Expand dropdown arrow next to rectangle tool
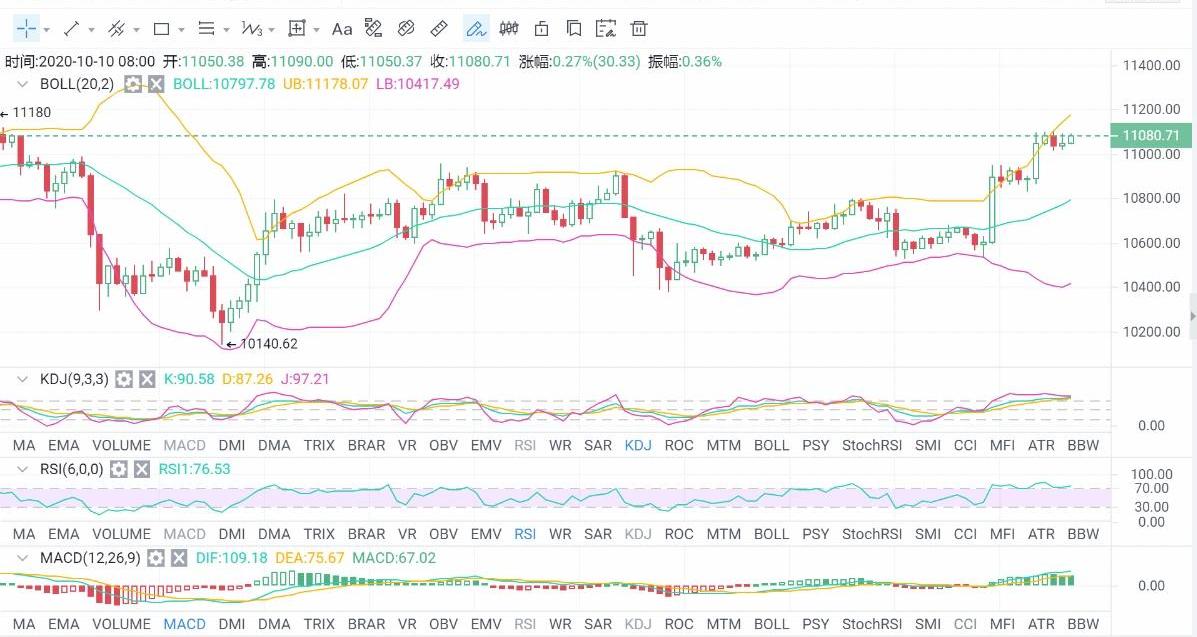The height and width of the screenshot is (637, 1197). point(181,29)
